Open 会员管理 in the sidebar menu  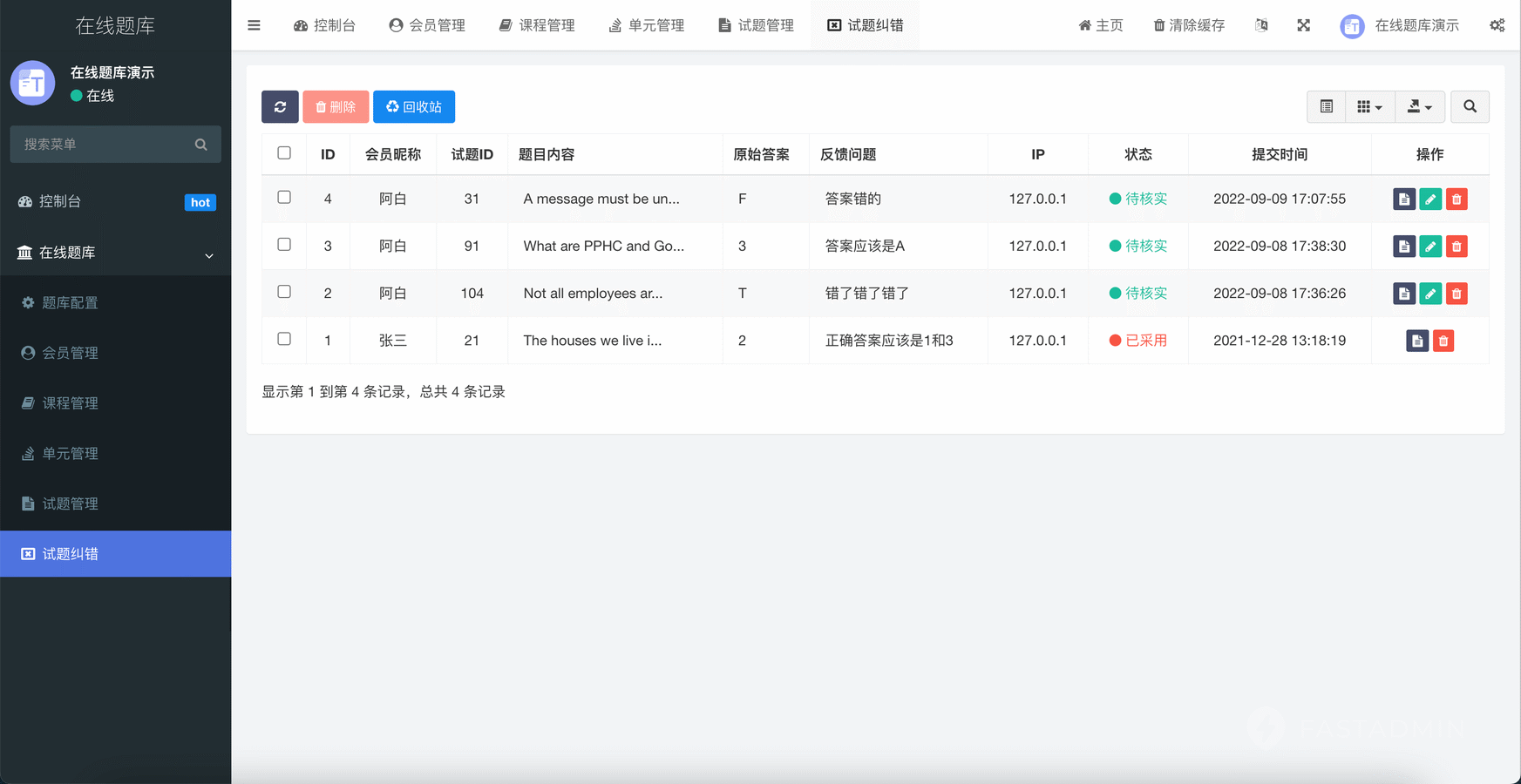(70, 353)
